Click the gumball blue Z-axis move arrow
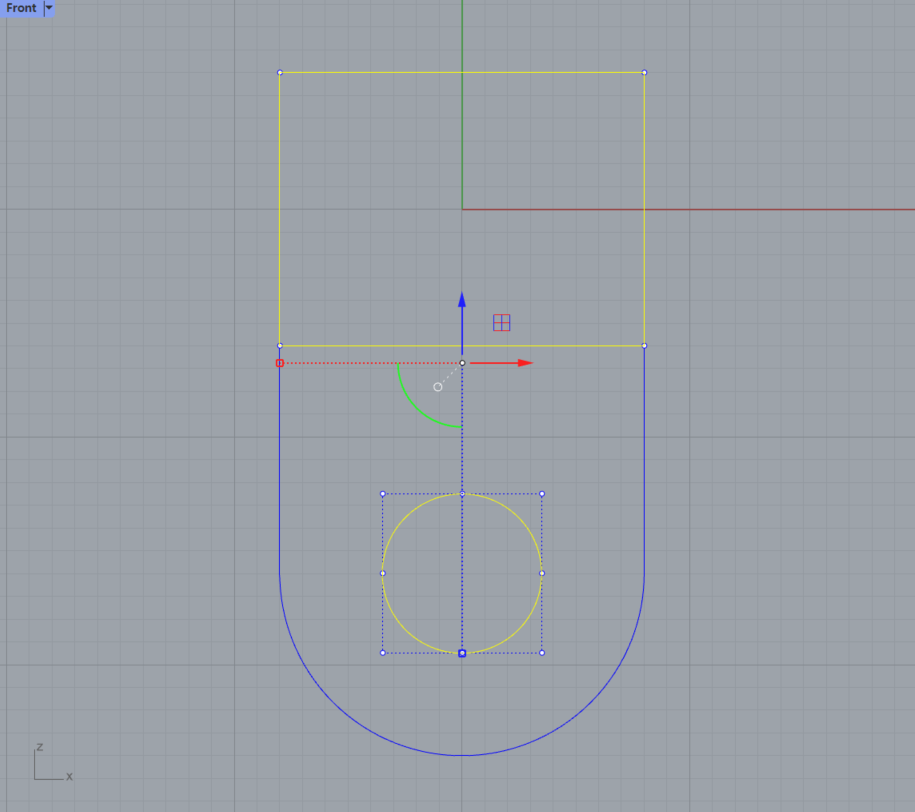Image resolution: width=915 pixels, height=812 pixels. 462,323
